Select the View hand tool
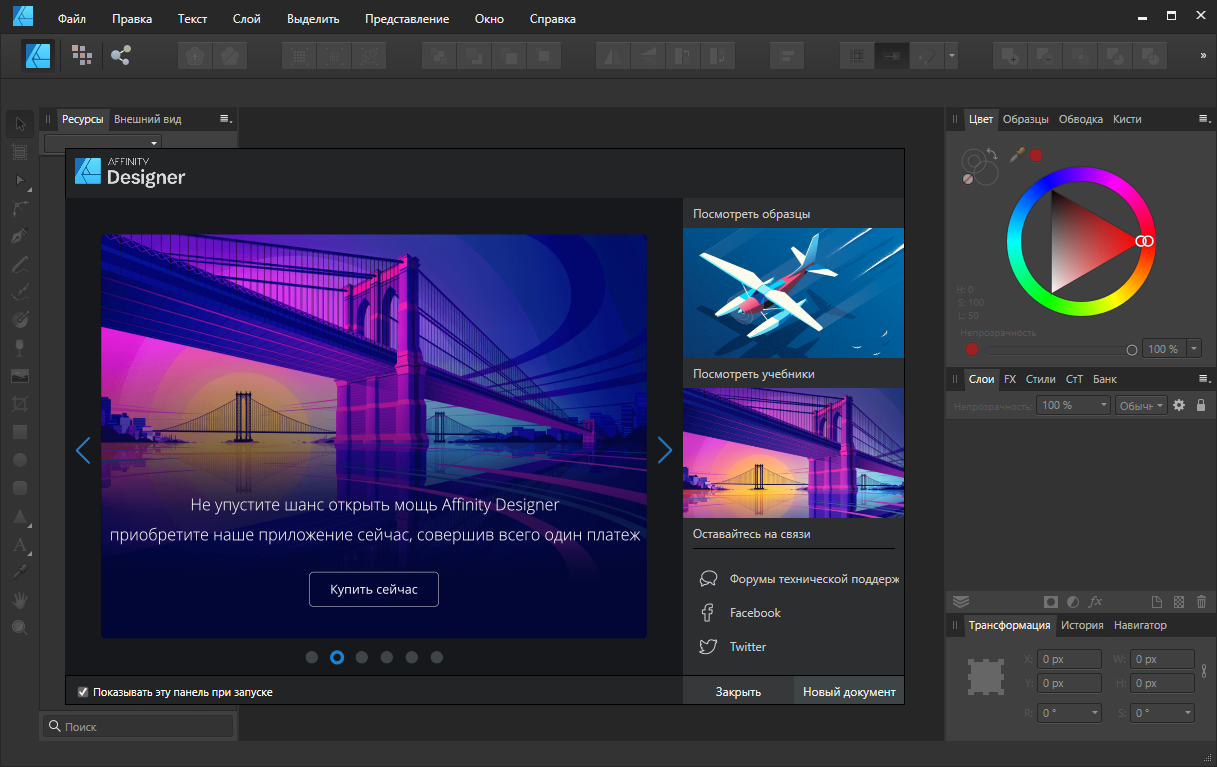Viewport: 1217px width, 767px height. pos(20,600)
